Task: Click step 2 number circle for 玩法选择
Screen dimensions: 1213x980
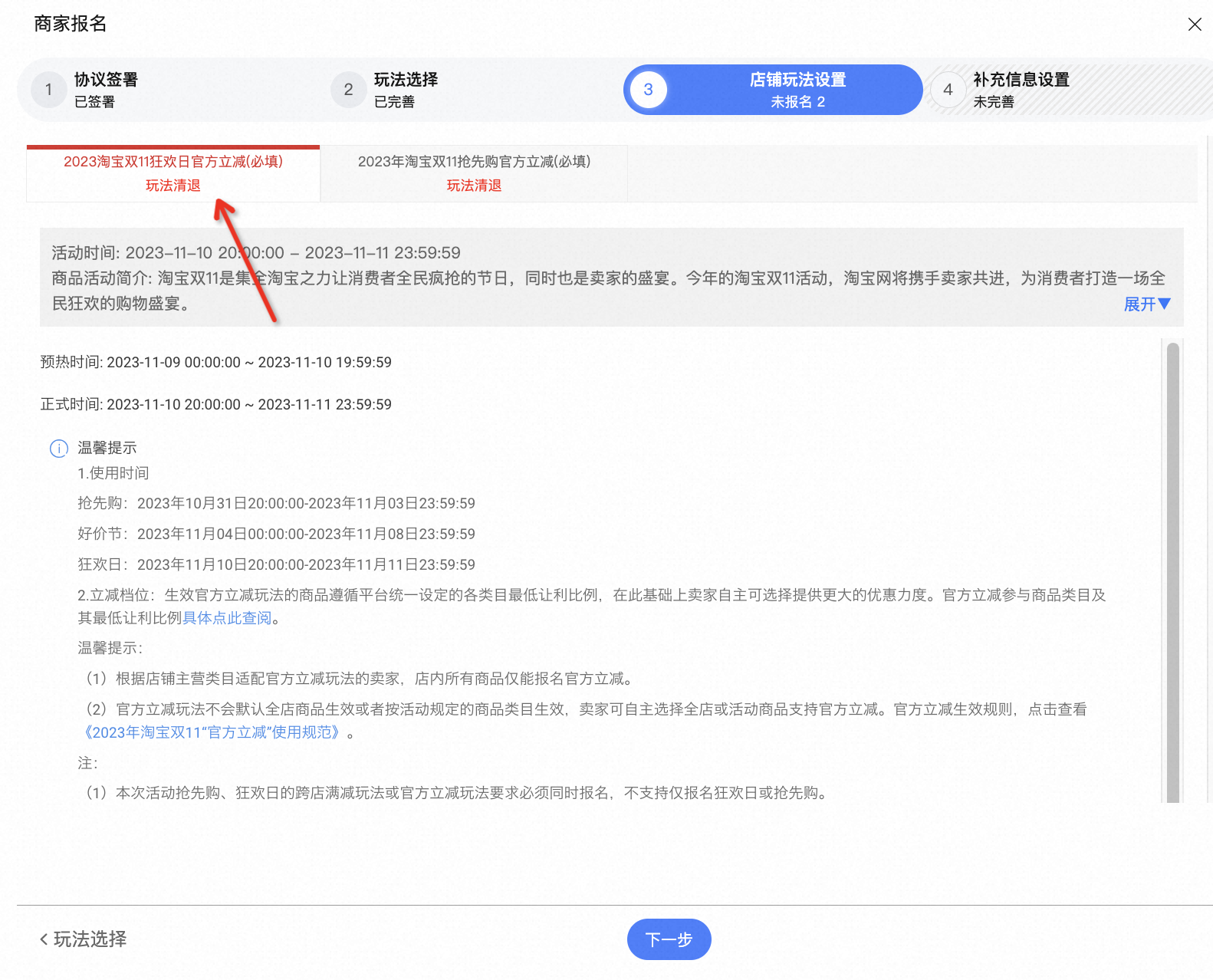Action: point(349,90)
